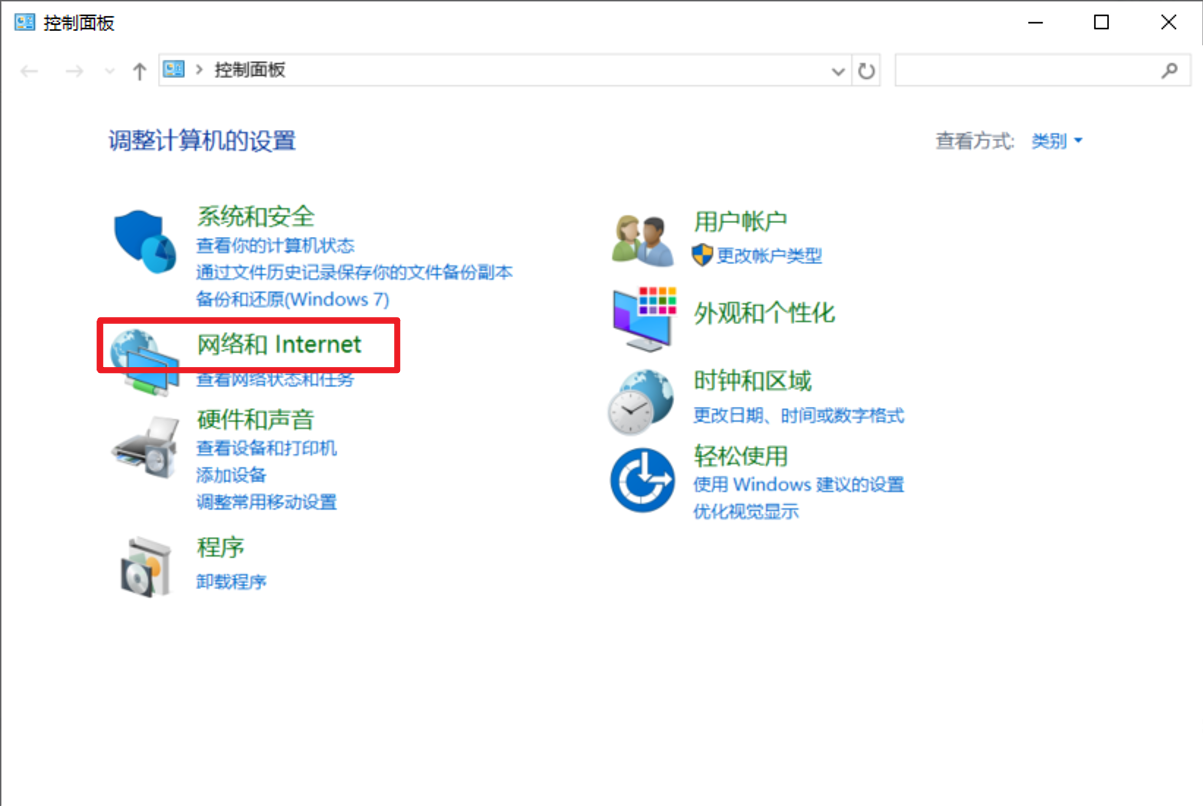1203x806 pixels.
Task: Click the 添加设备 link
Action: point(231,475)
